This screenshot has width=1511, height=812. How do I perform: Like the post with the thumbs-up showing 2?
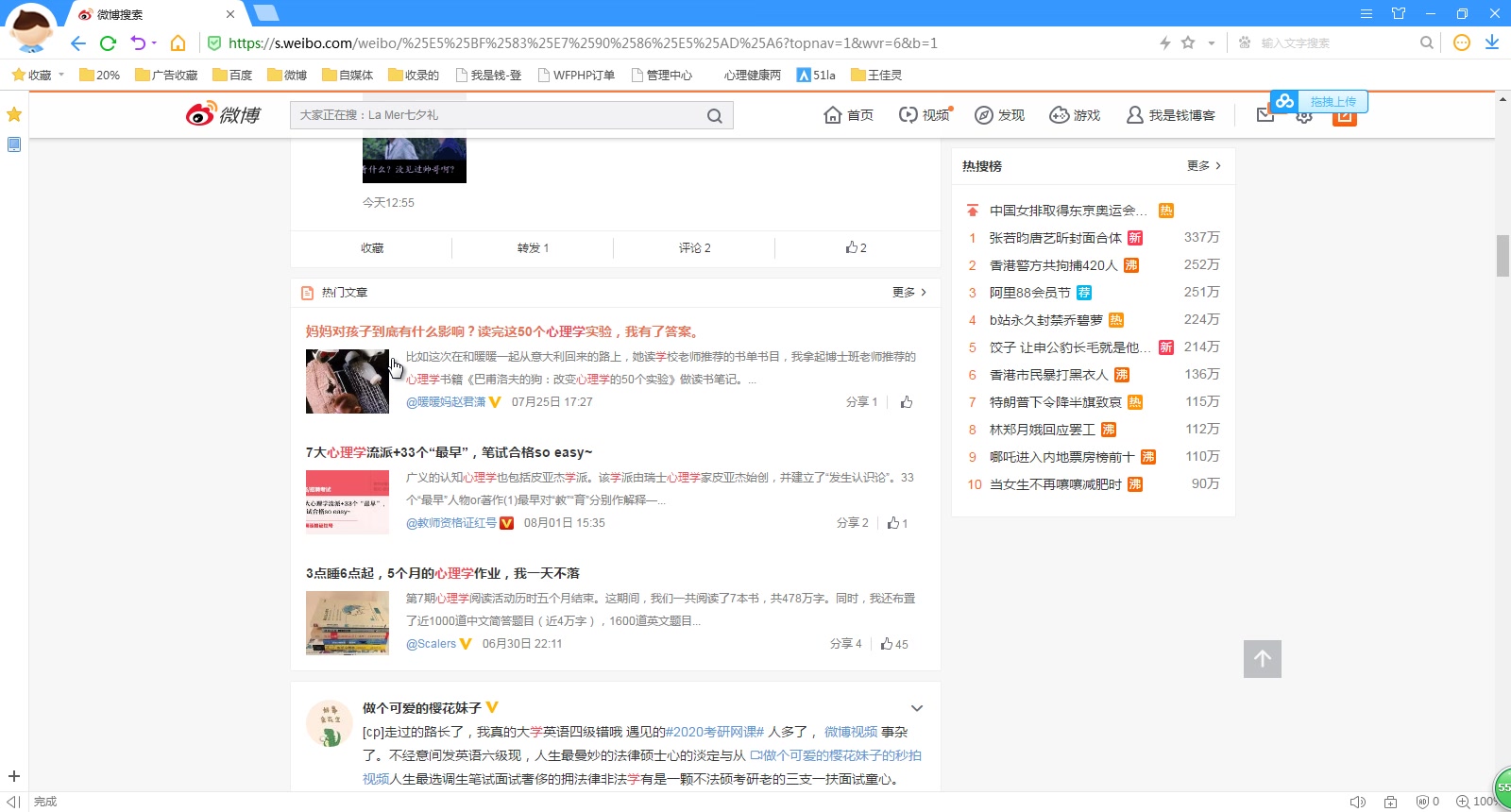857,247
